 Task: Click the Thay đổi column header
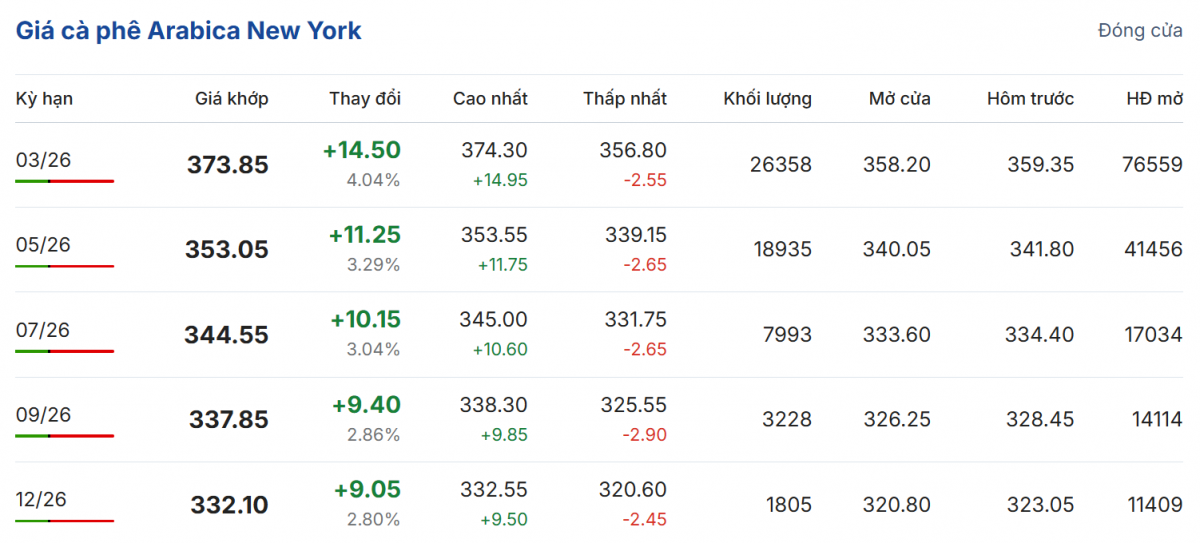pyautogui.click(x=364, y=99)
